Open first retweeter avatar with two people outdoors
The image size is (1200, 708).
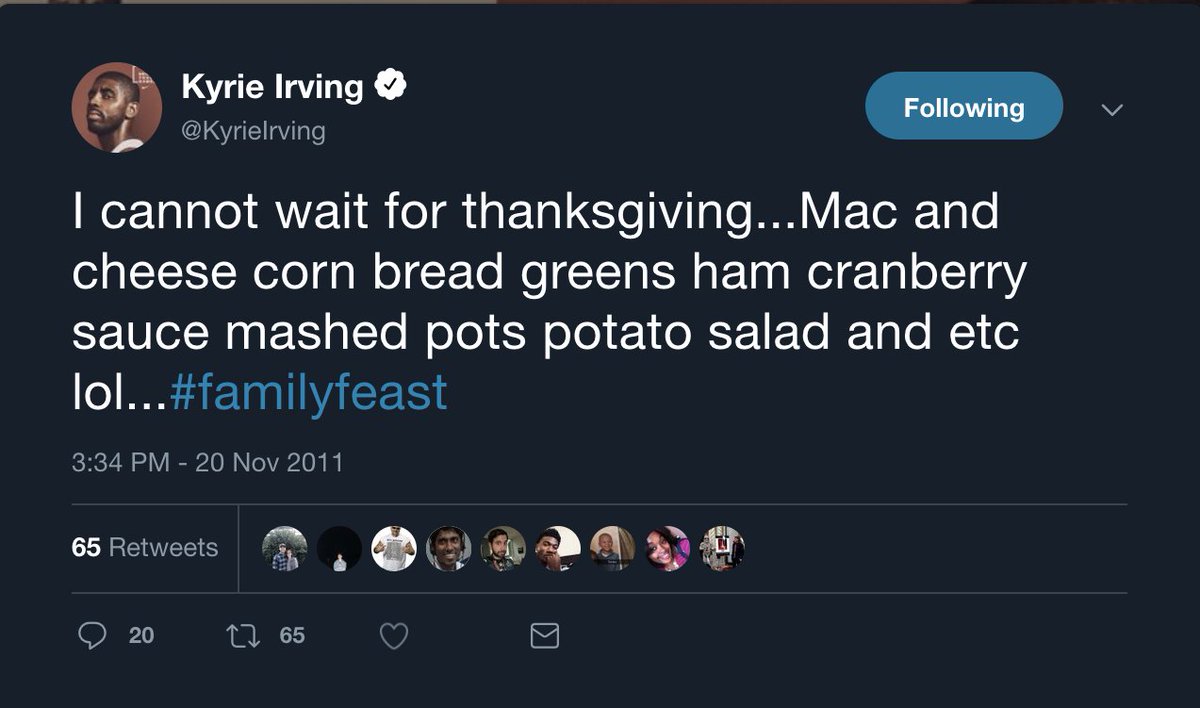click(x=284, y=548)
